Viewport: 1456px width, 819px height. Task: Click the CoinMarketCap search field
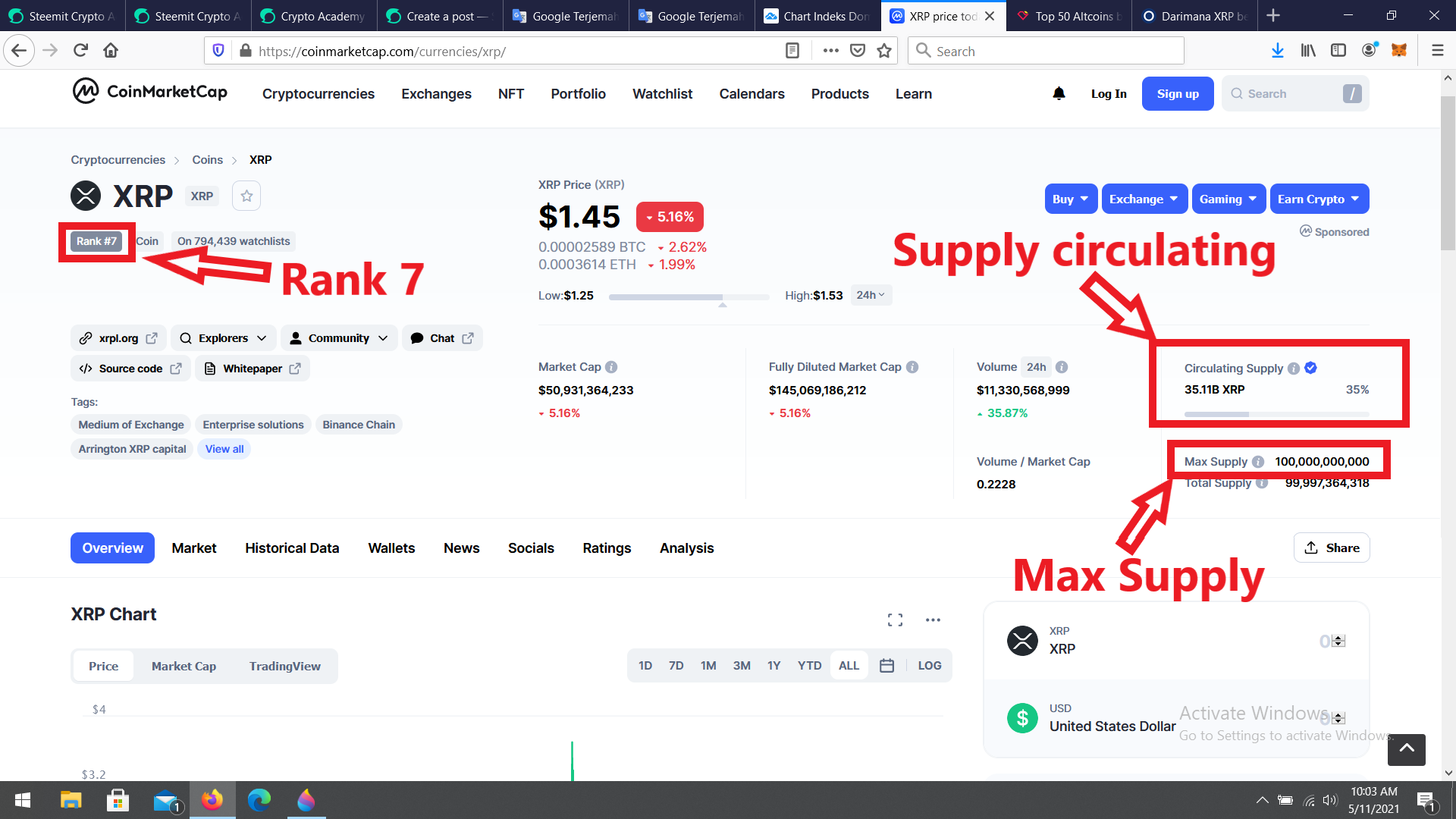click(1295, 94)
